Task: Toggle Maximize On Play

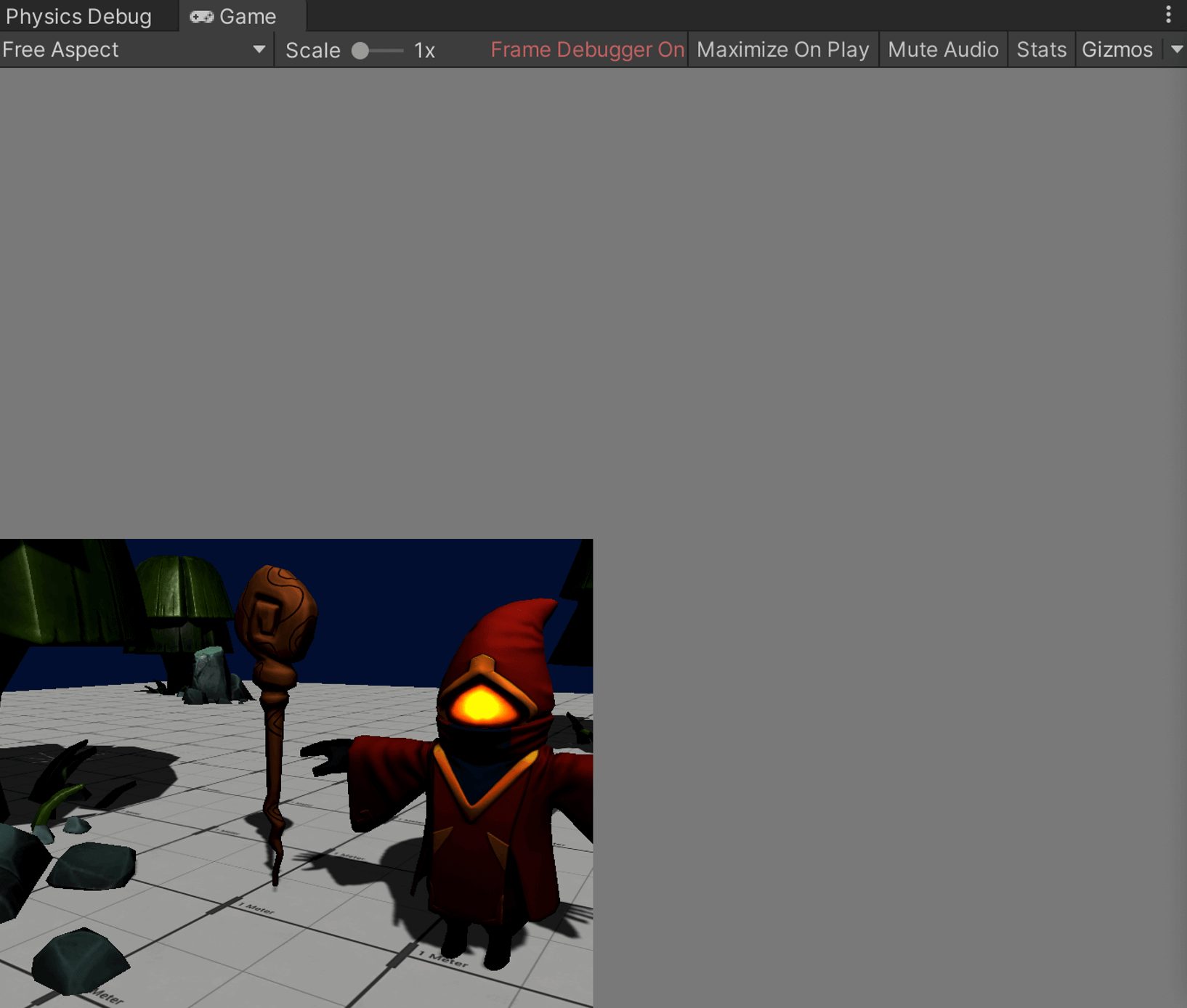Action: pos(782,49)
